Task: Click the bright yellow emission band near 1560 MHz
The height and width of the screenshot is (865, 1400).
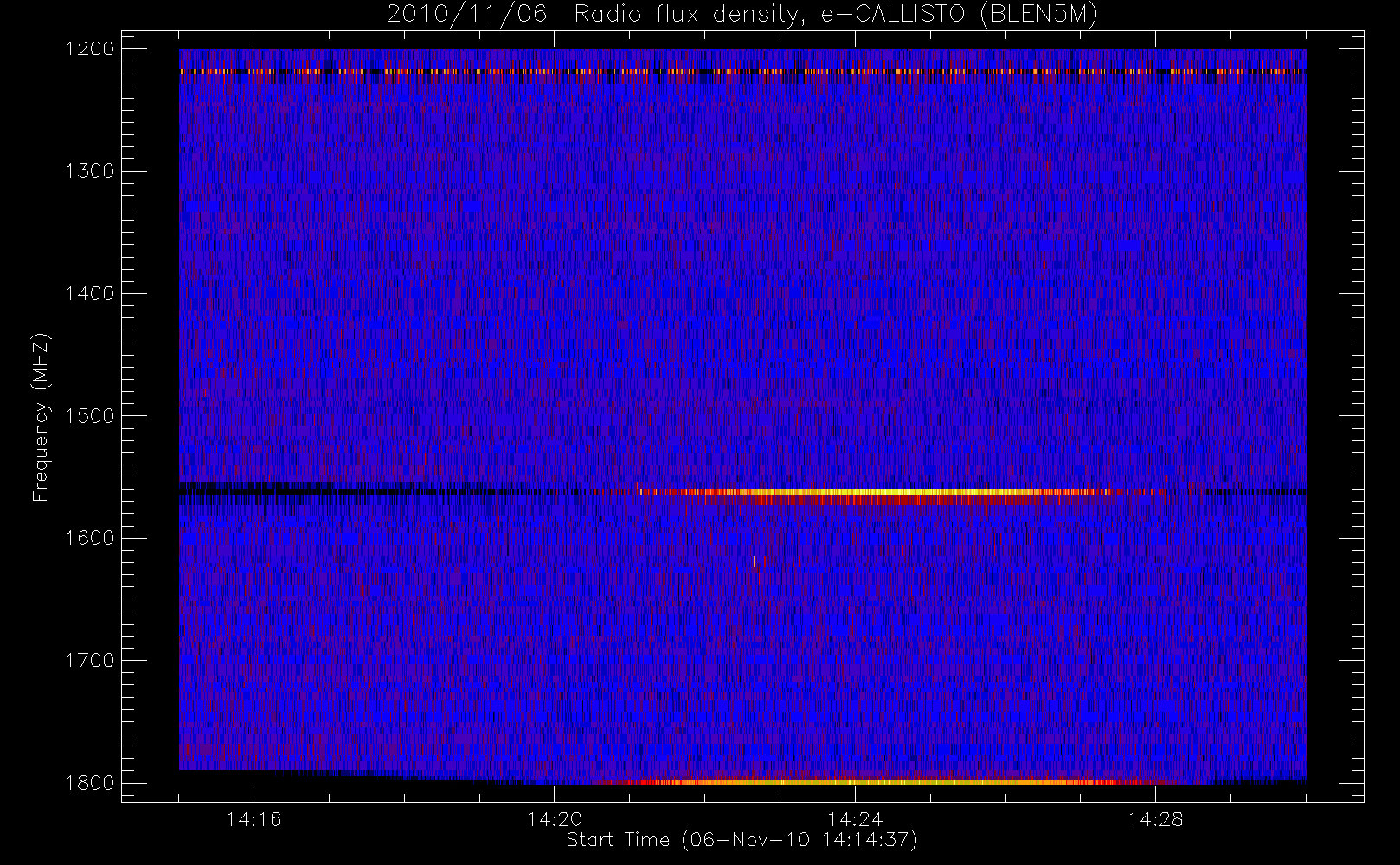Action: pyautogui.click(x=874, y=492)
